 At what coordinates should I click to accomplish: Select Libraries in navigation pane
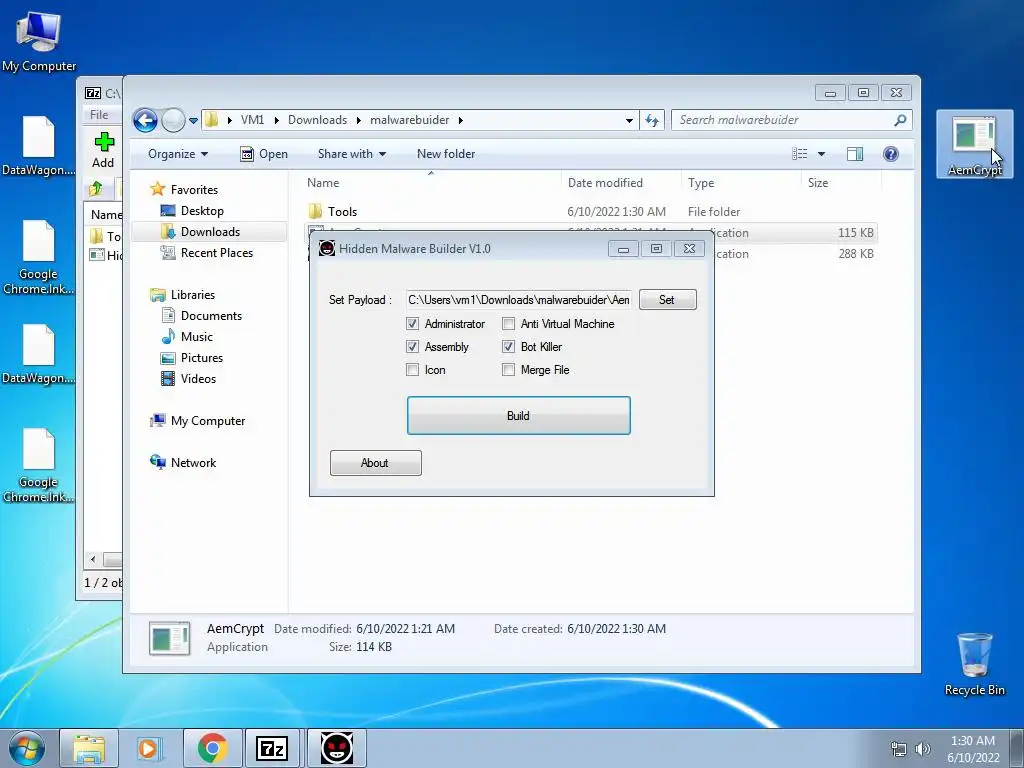click(x=193, y=295)
